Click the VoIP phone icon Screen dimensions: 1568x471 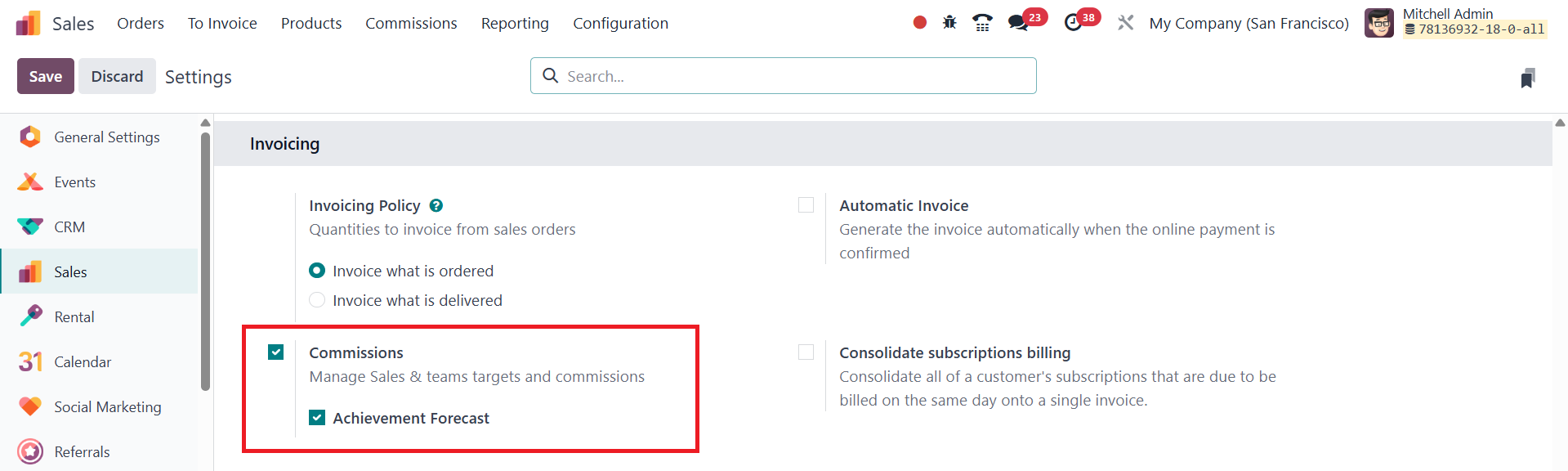(982, 23)
